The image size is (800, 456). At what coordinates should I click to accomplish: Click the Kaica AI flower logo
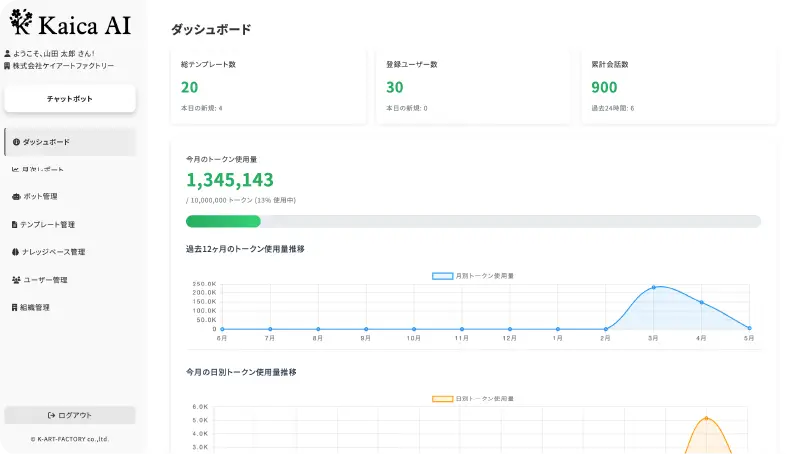[x=21, y=22]
